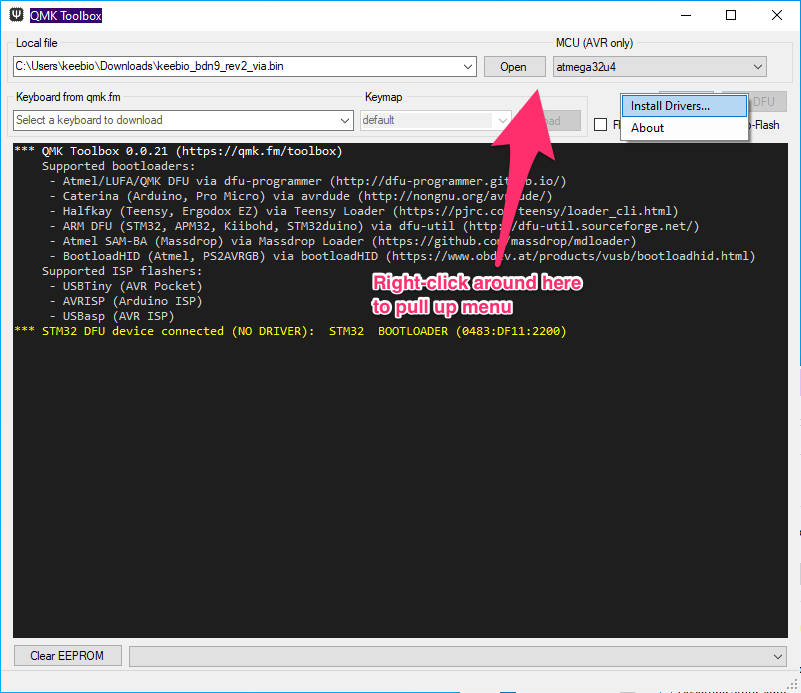Minimize the QMK Toolbox window
The height and width of the screenshot is (693, 801).
pyautogui.click(x=685, y=16)
